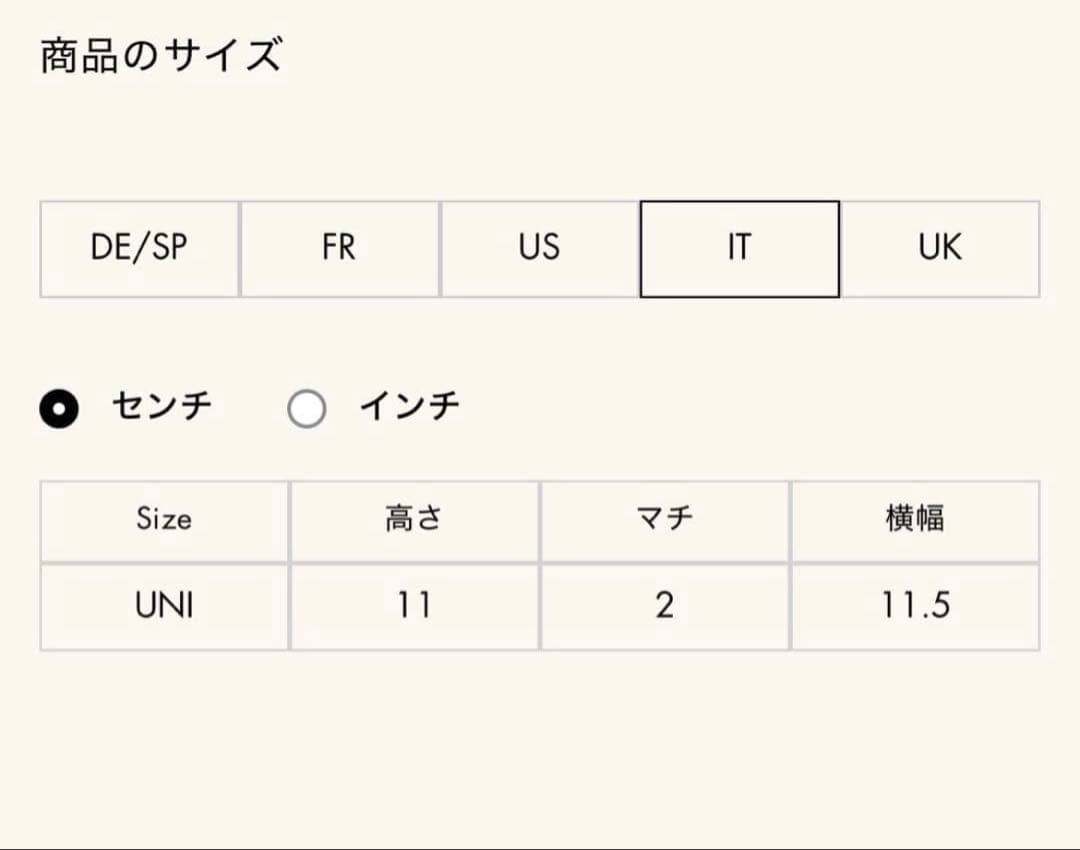
Task: Click the マチ column header
Action: [665, 519]
